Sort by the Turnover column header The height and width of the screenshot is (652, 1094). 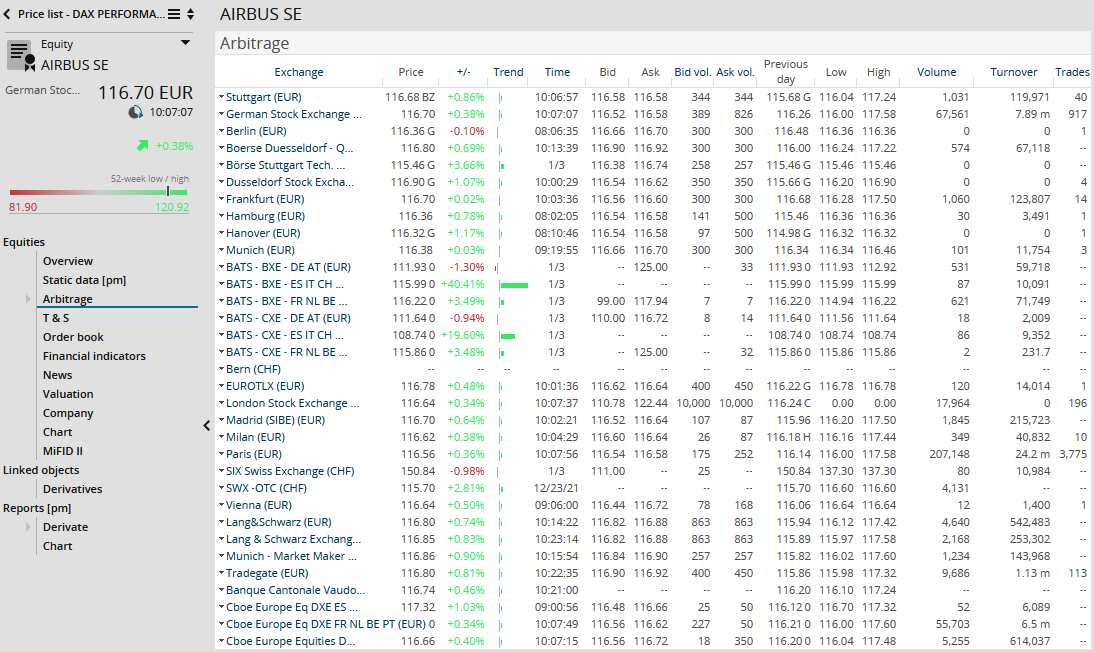[x=1014, y=72]
